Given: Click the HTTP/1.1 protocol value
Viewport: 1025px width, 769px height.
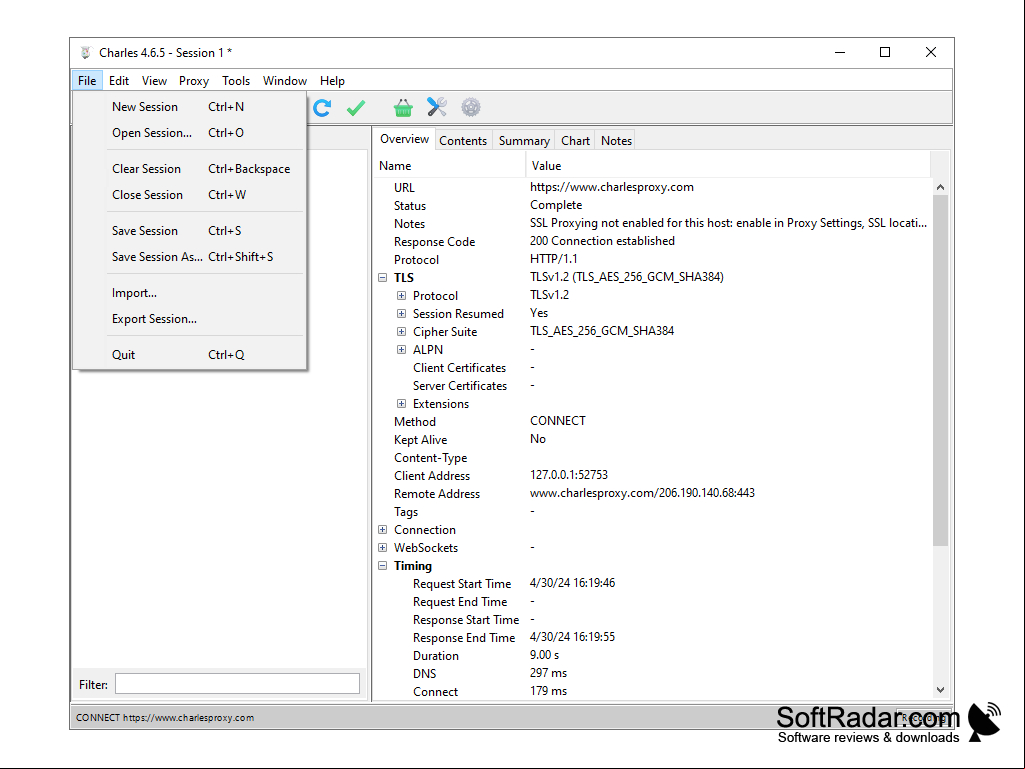Looking at the screenshot, I should coord(554,259).
